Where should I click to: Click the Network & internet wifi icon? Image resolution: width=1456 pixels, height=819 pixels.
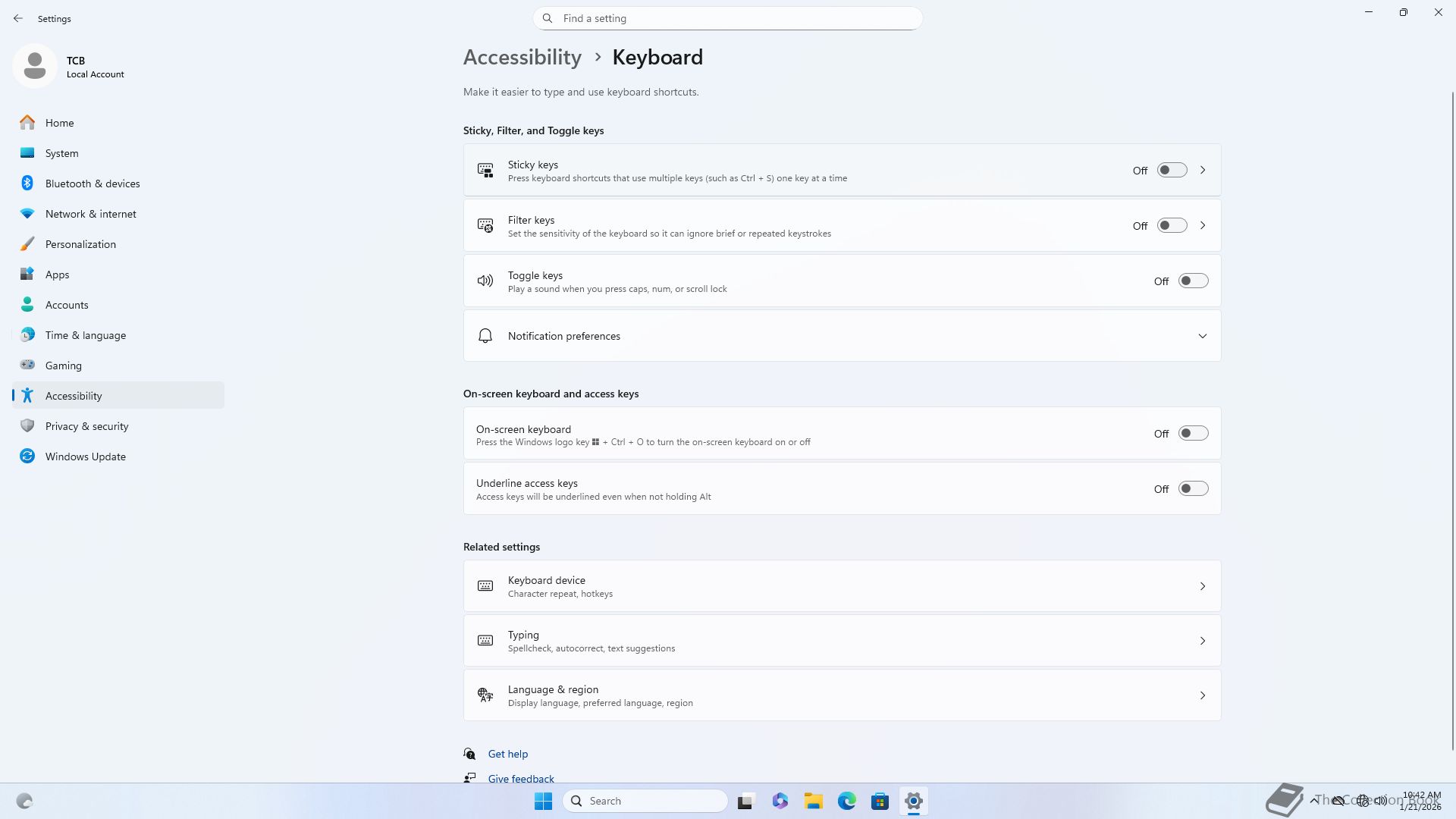click(x=27, y=214)
